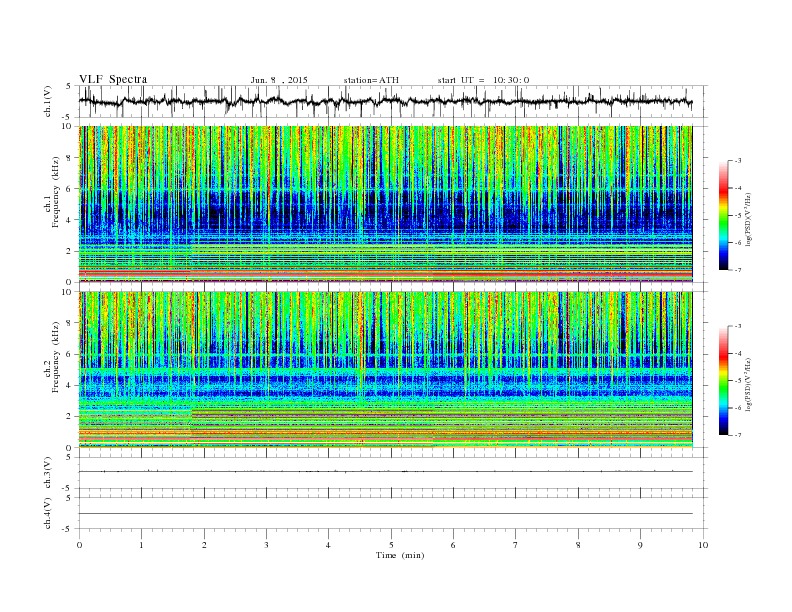The height and width of the screenshot is (612, 792).
Task: Click the color bar beside ch.2 spectrogram
Action: pyautogui.click(x=723, y=381)
